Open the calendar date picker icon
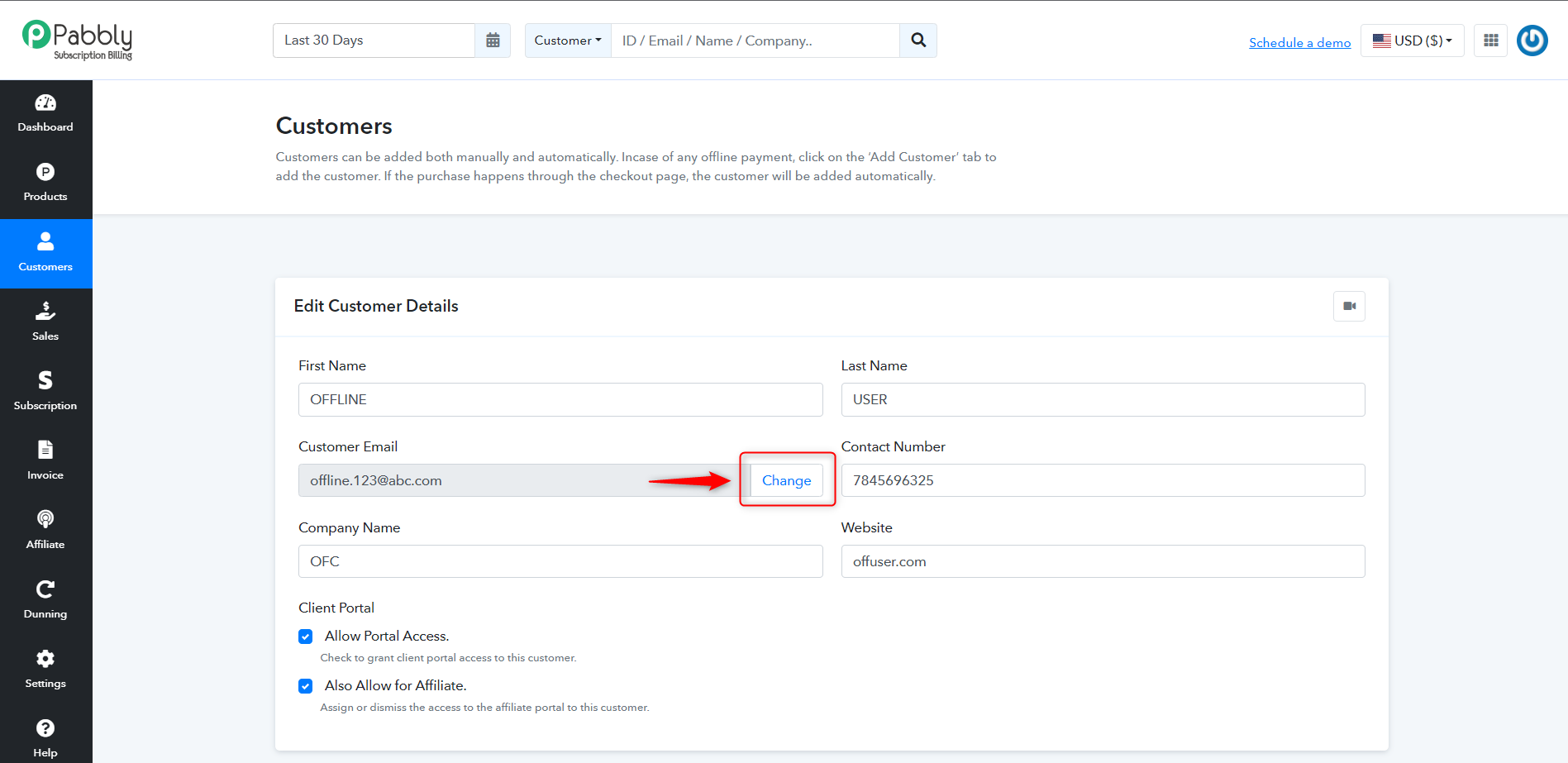Screen dimensions: 1568x763 click(493, 41)
